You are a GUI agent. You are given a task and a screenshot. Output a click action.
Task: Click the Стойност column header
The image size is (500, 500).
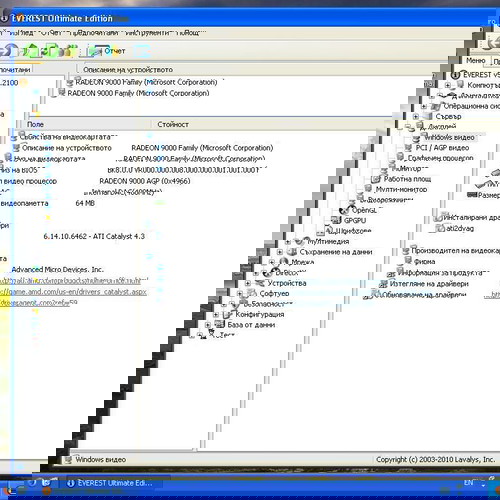pos(173,124)
